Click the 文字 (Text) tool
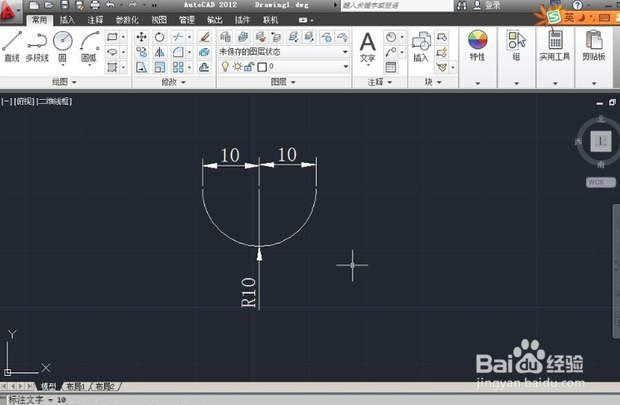The image size is (620, 405). click(367, 47)
